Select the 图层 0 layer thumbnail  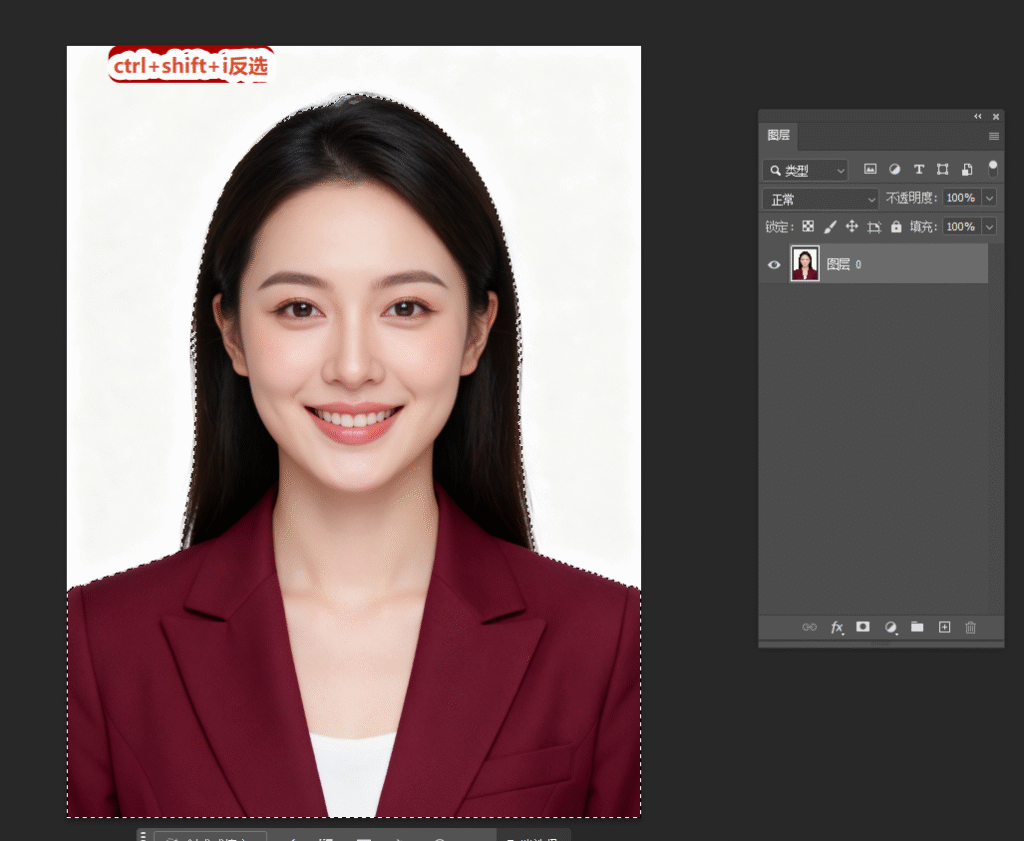(805, 264)
